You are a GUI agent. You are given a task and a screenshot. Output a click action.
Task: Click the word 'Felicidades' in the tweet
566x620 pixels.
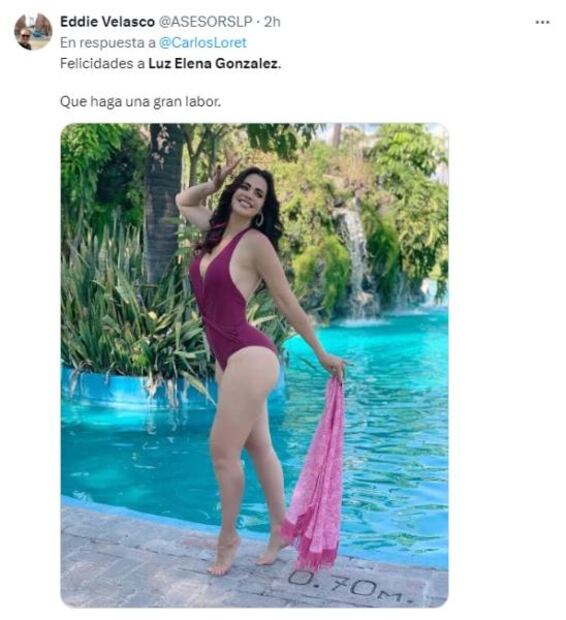pos(97,64)
